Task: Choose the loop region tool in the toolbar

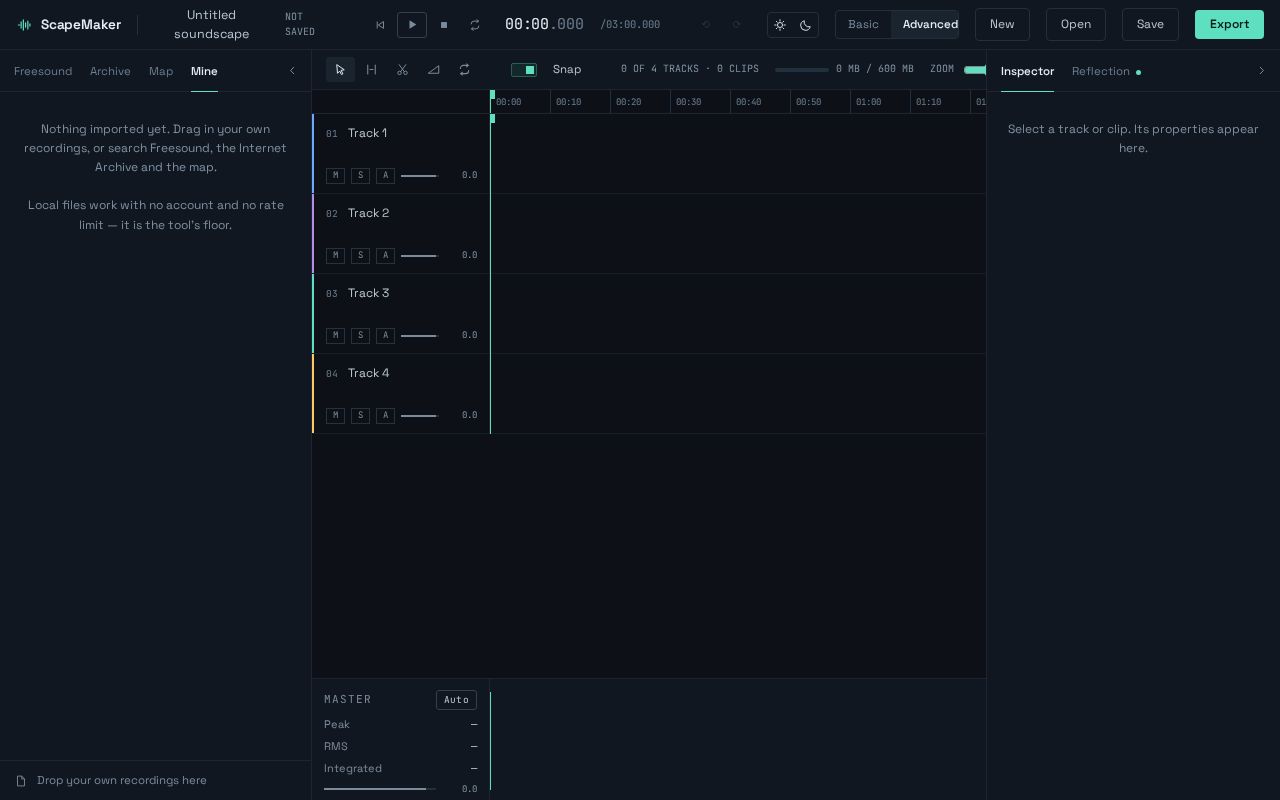Action: [464, 70]
